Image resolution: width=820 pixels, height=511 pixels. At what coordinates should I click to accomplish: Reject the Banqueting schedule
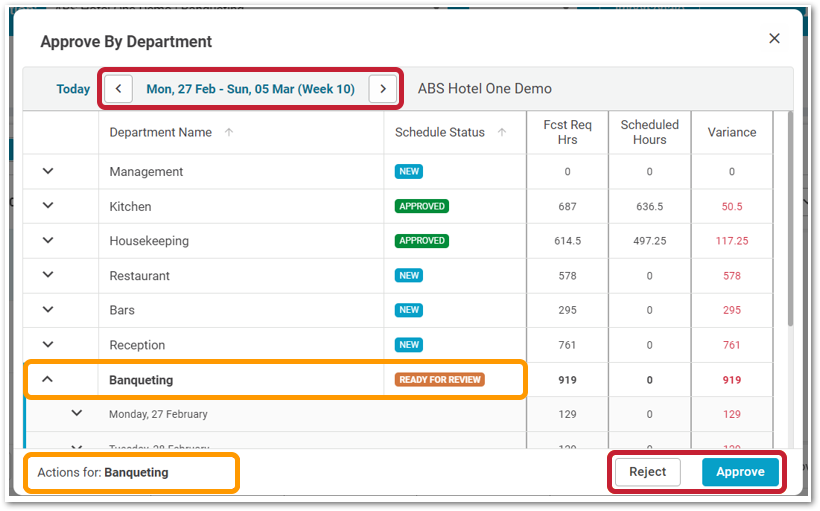coord(647,472)
